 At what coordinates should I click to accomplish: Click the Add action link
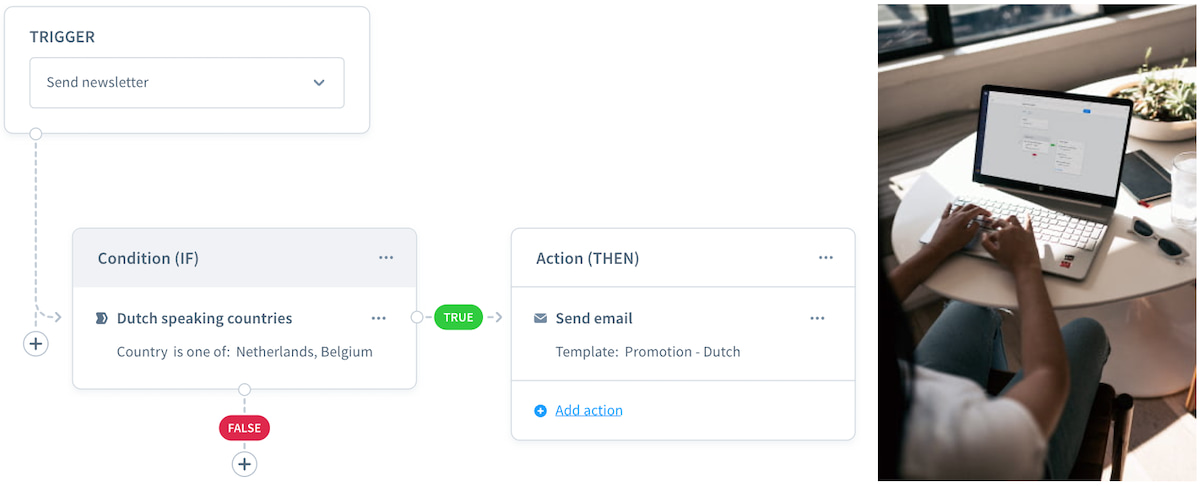589,410
